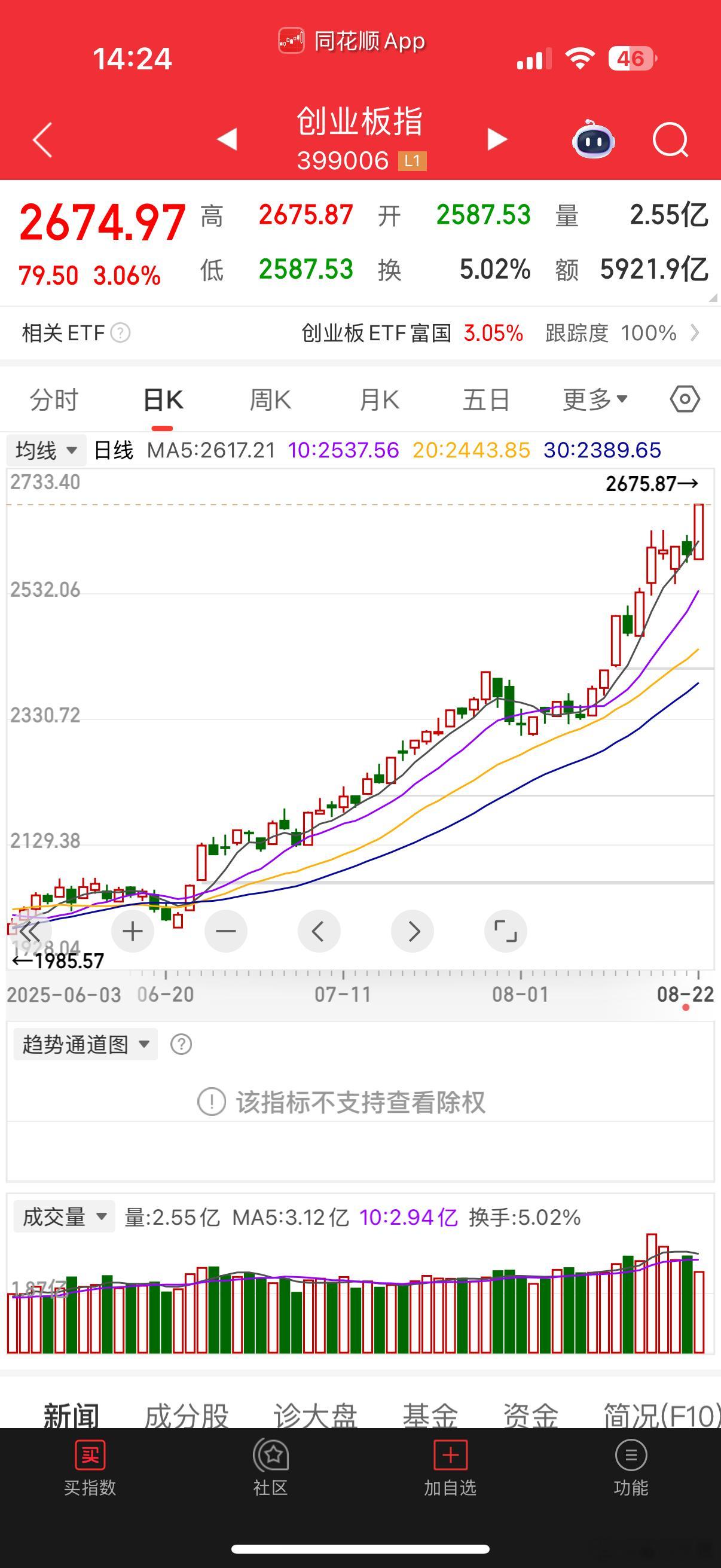Tap the Wi-Fi status icon

click(x=579, y=59)
